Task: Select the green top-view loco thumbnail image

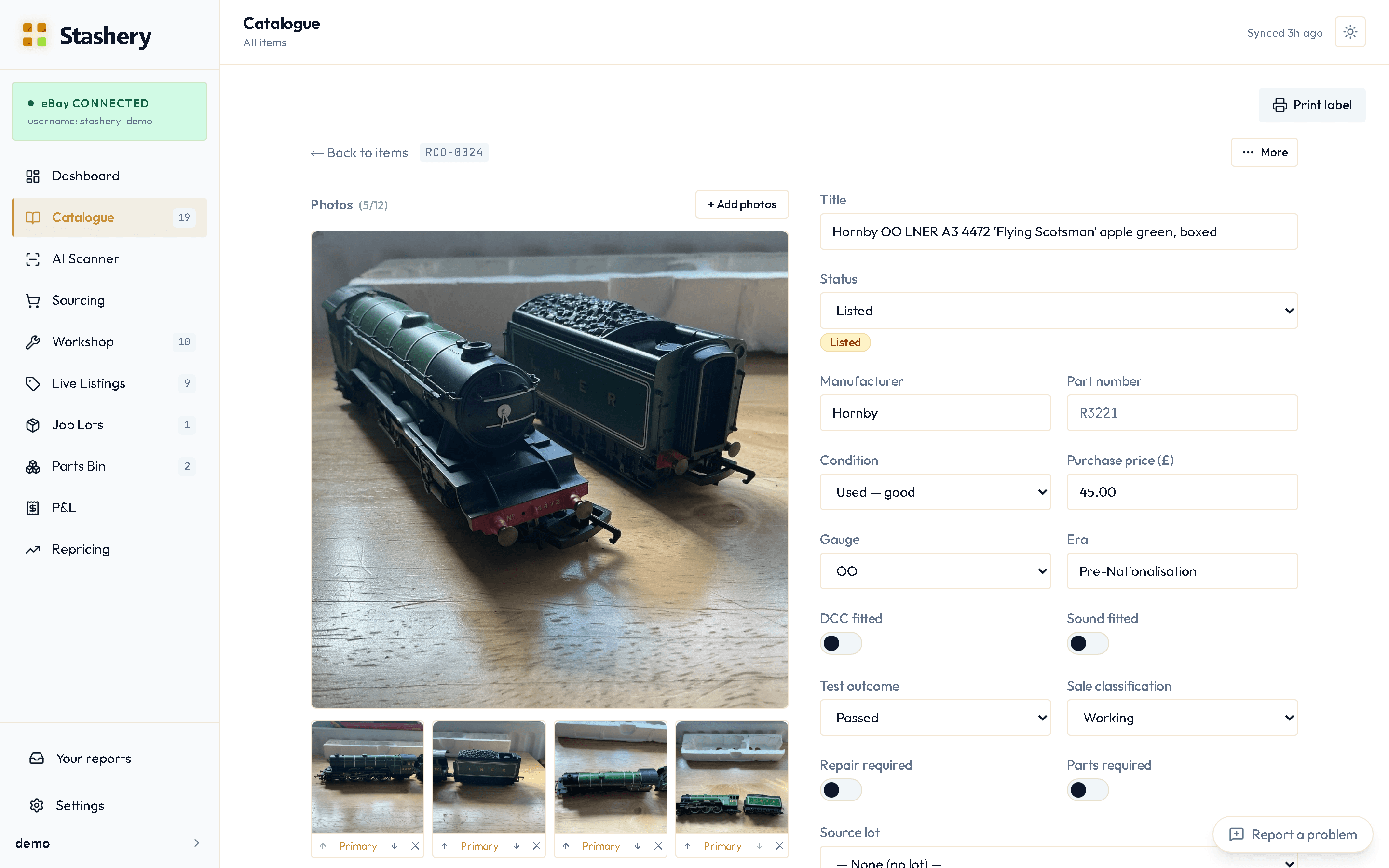Action: click(x=610, y=777)
